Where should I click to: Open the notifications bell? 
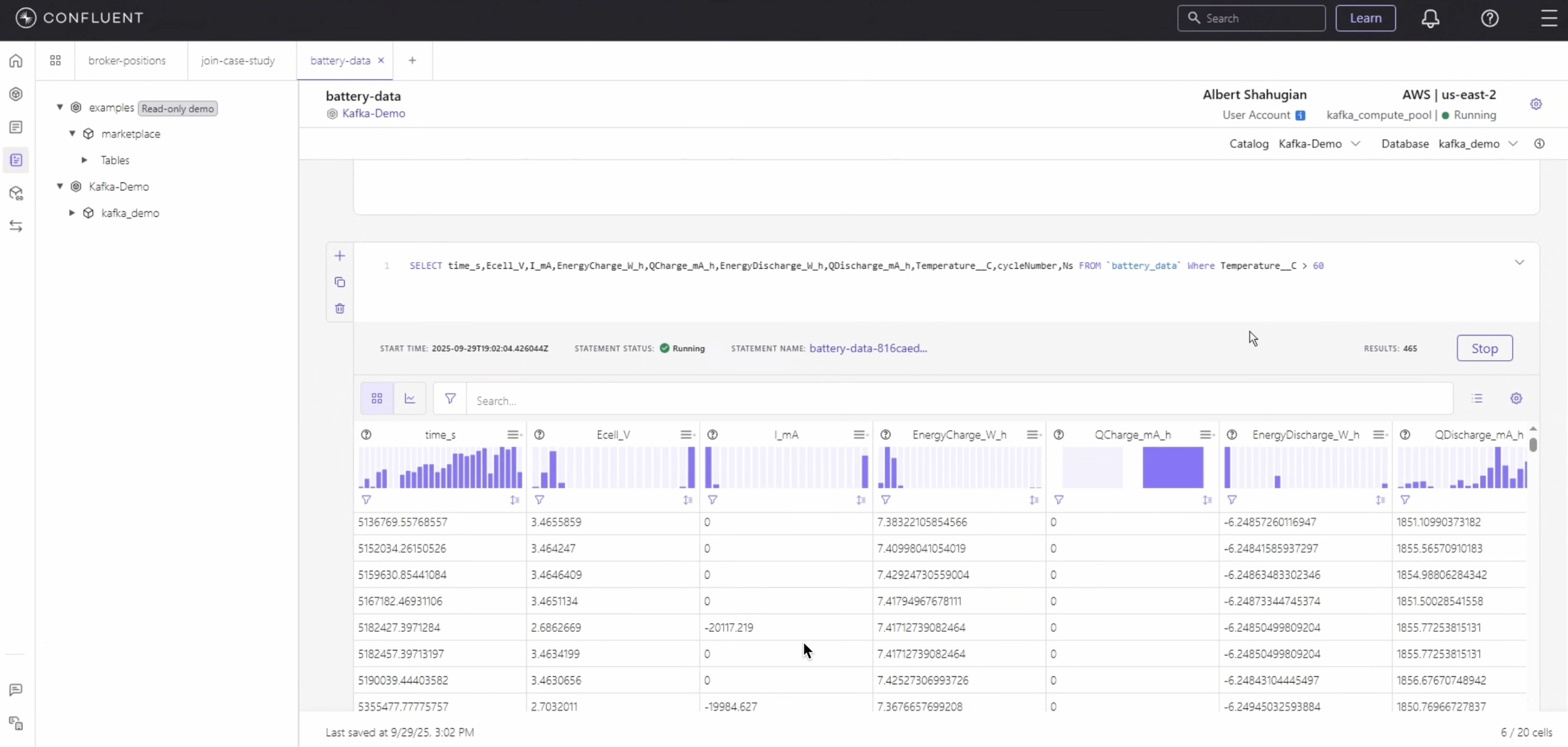pyautogui.click(x=1430, y=18)
